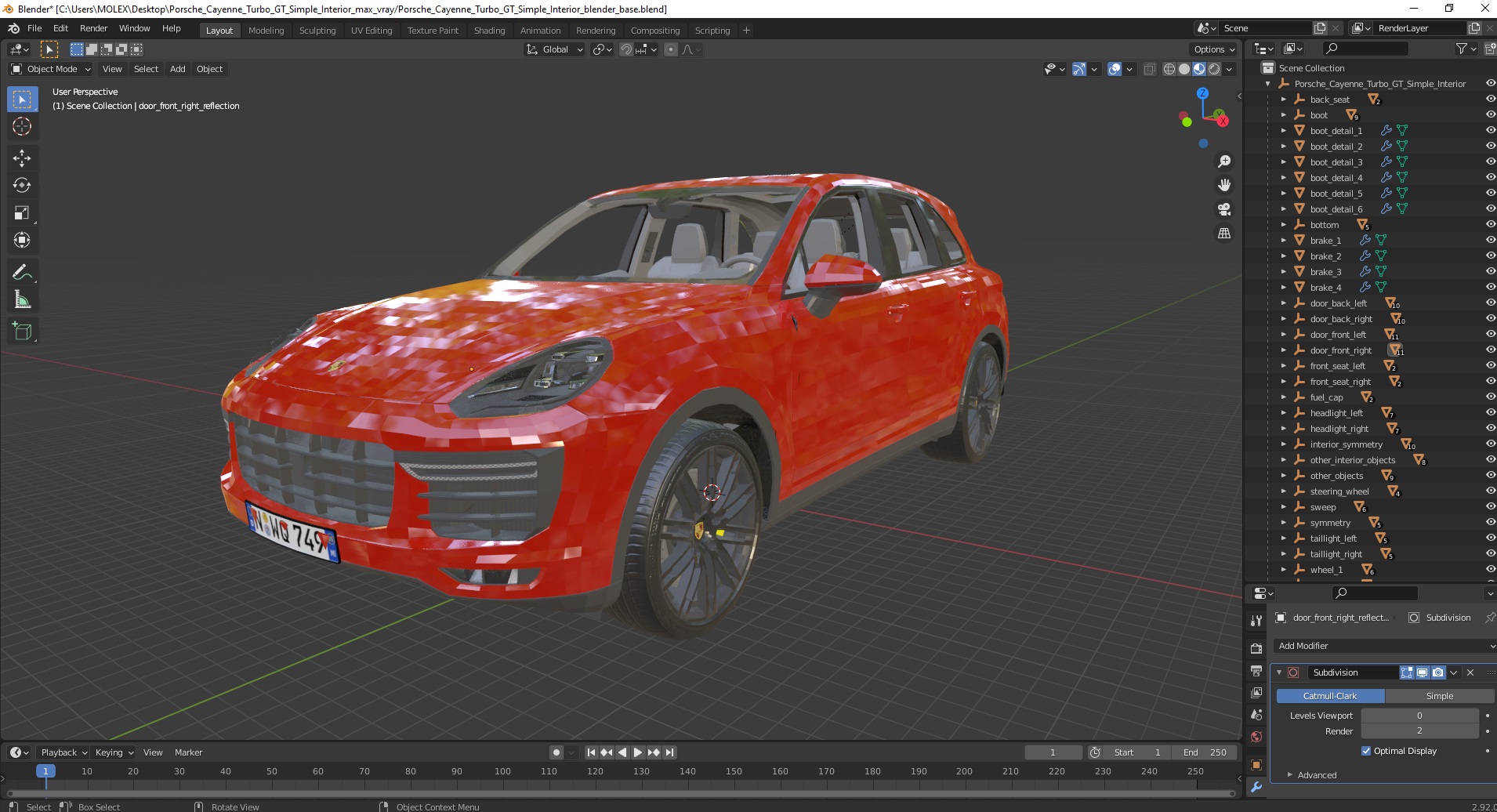Add a new workspace tab
Image resolution: width=1497 pixels, height=812 pixels.
click(x=746, y=31)
